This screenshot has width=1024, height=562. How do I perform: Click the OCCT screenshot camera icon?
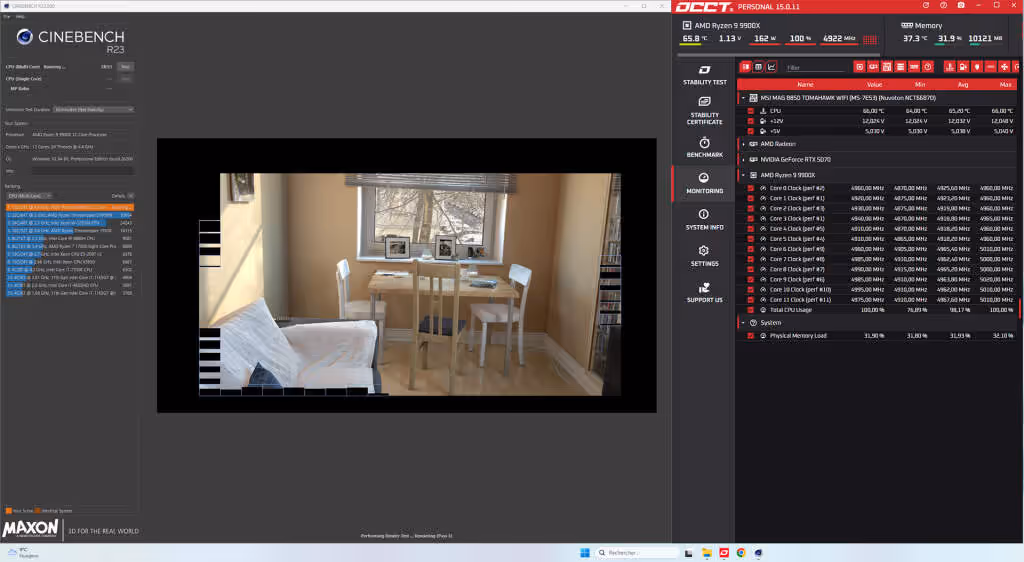pos(959,5)
